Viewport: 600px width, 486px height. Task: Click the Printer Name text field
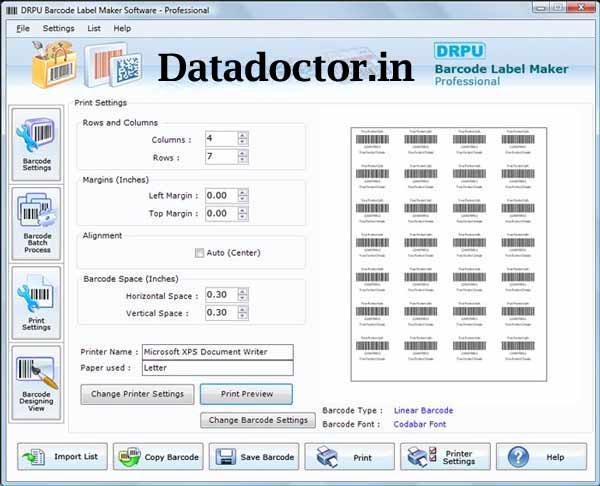point(218,352)
